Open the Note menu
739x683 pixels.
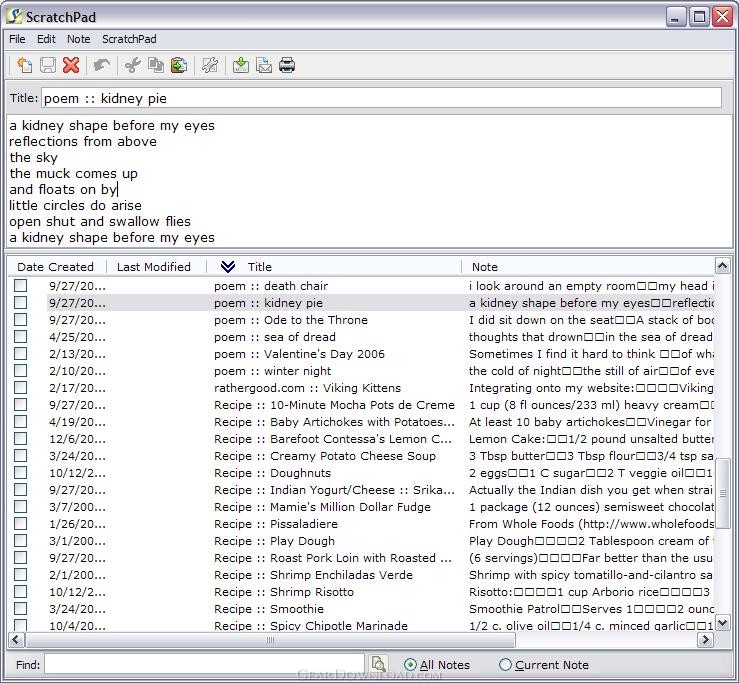click(x=78, y=39)
